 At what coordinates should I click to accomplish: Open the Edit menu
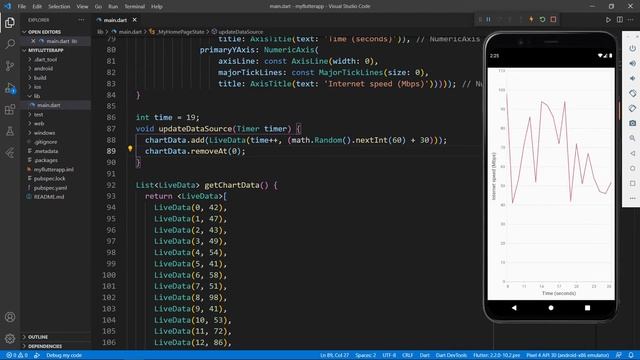pos(37,7)
